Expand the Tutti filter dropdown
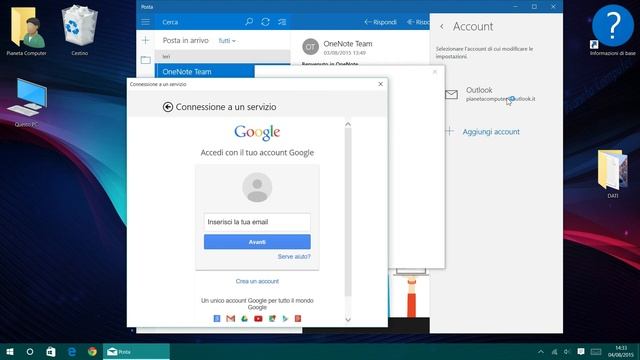The height and width of the screenshot is (360, 640). pos(227,41)
